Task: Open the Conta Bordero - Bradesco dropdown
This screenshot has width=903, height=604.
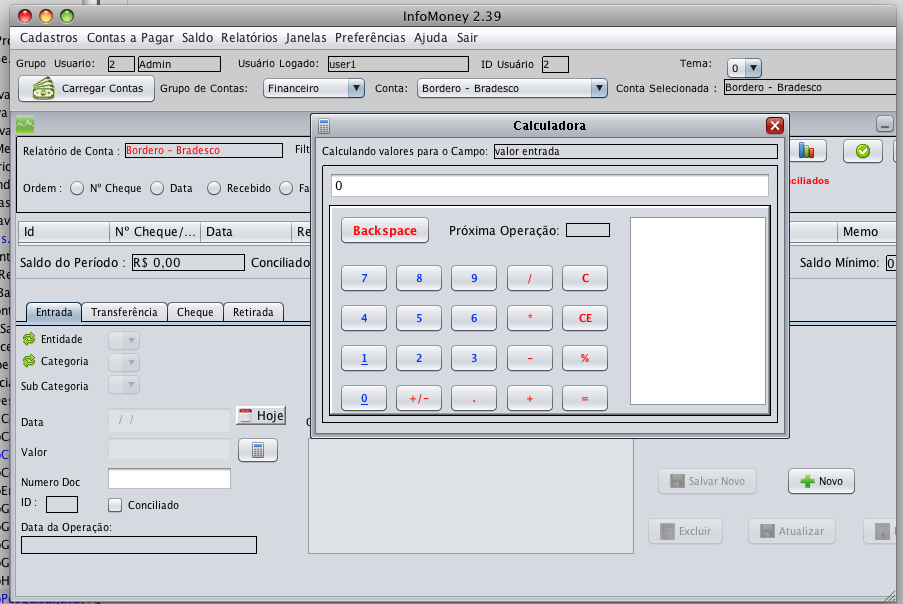Action: point(512,88)
